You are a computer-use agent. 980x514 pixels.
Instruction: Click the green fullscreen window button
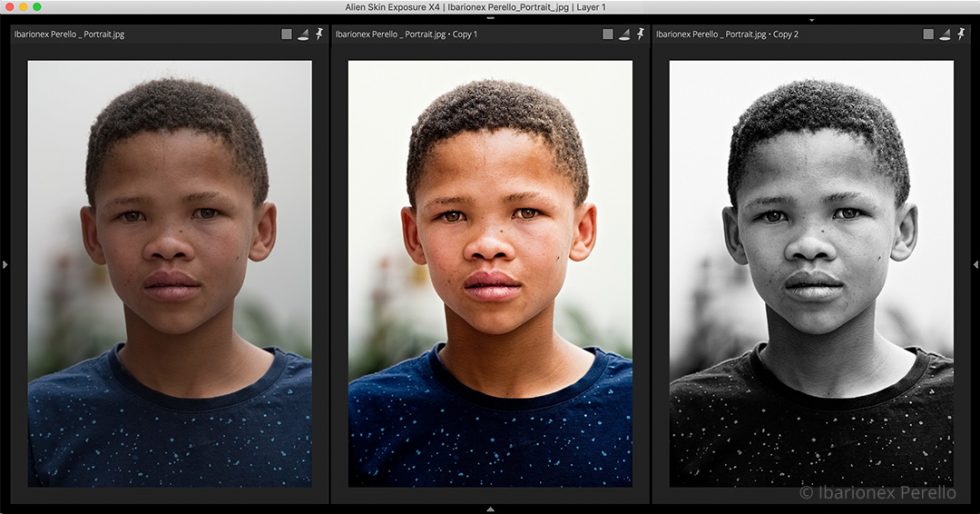pyautogui.click(x=37, y=7)
